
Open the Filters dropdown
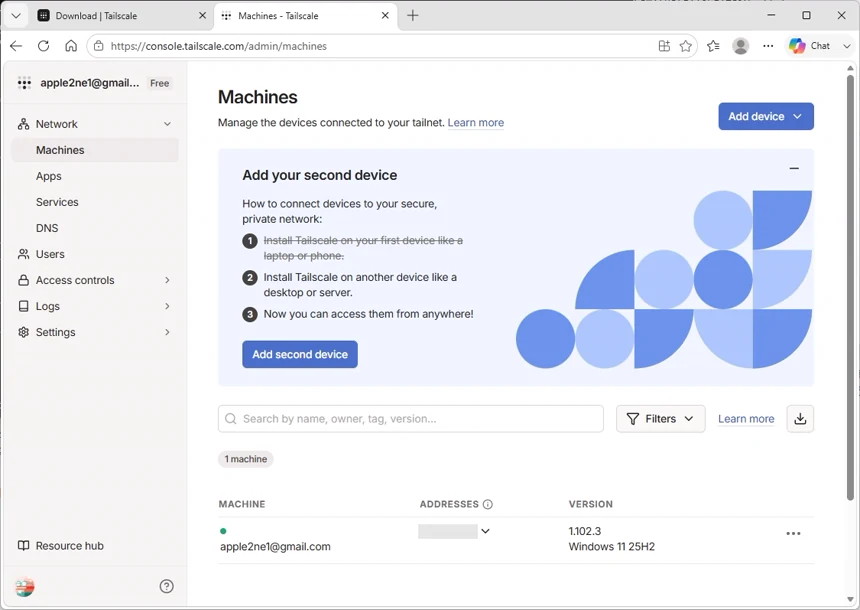point(660,419)
